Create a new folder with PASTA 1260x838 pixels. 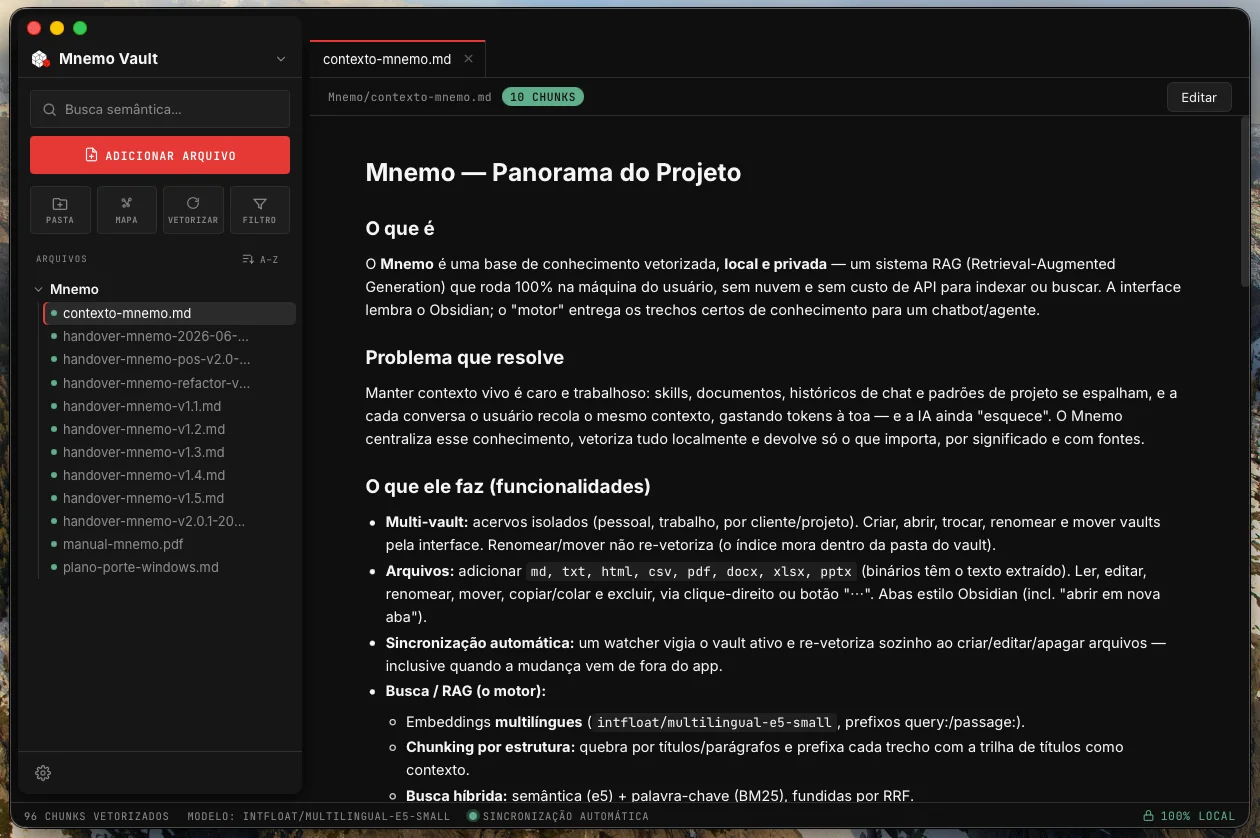(60, 210)
